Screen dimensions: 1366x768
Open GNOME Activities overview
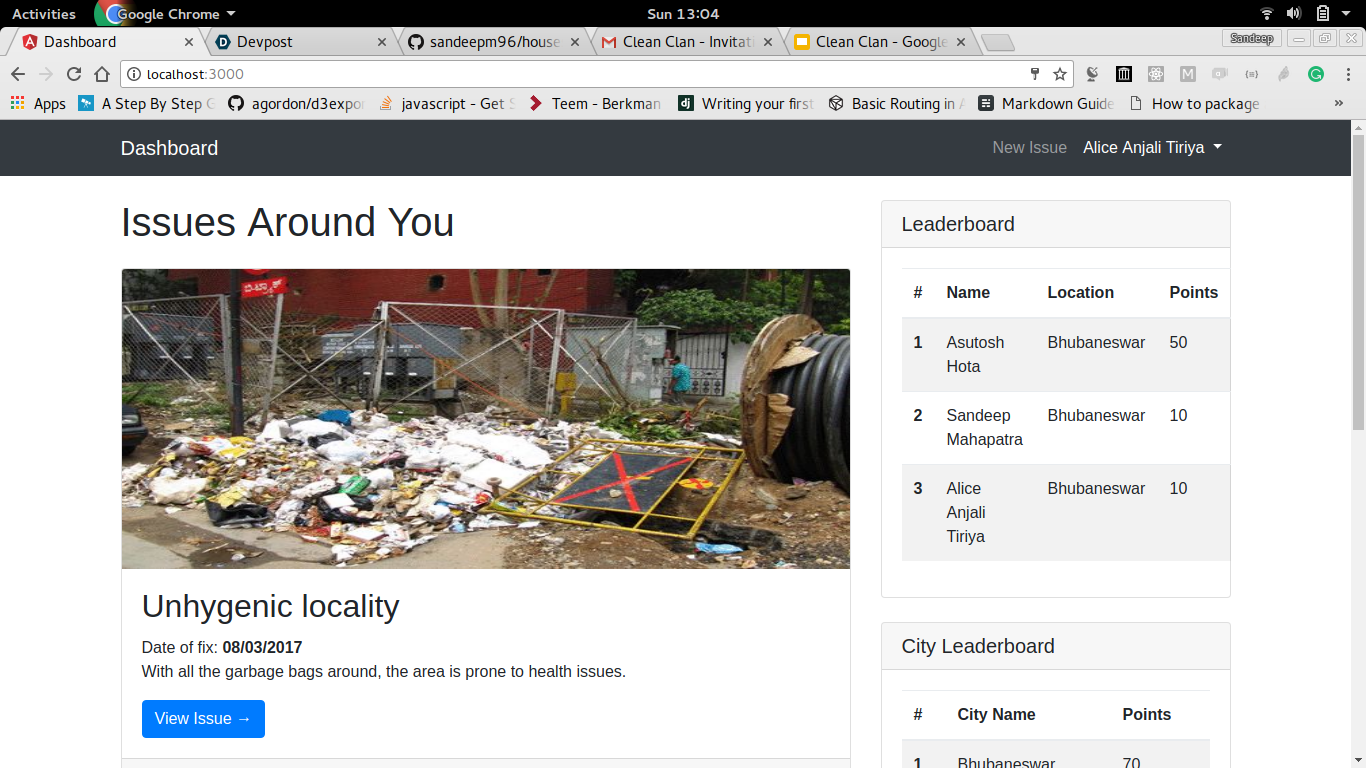(43, 13)
